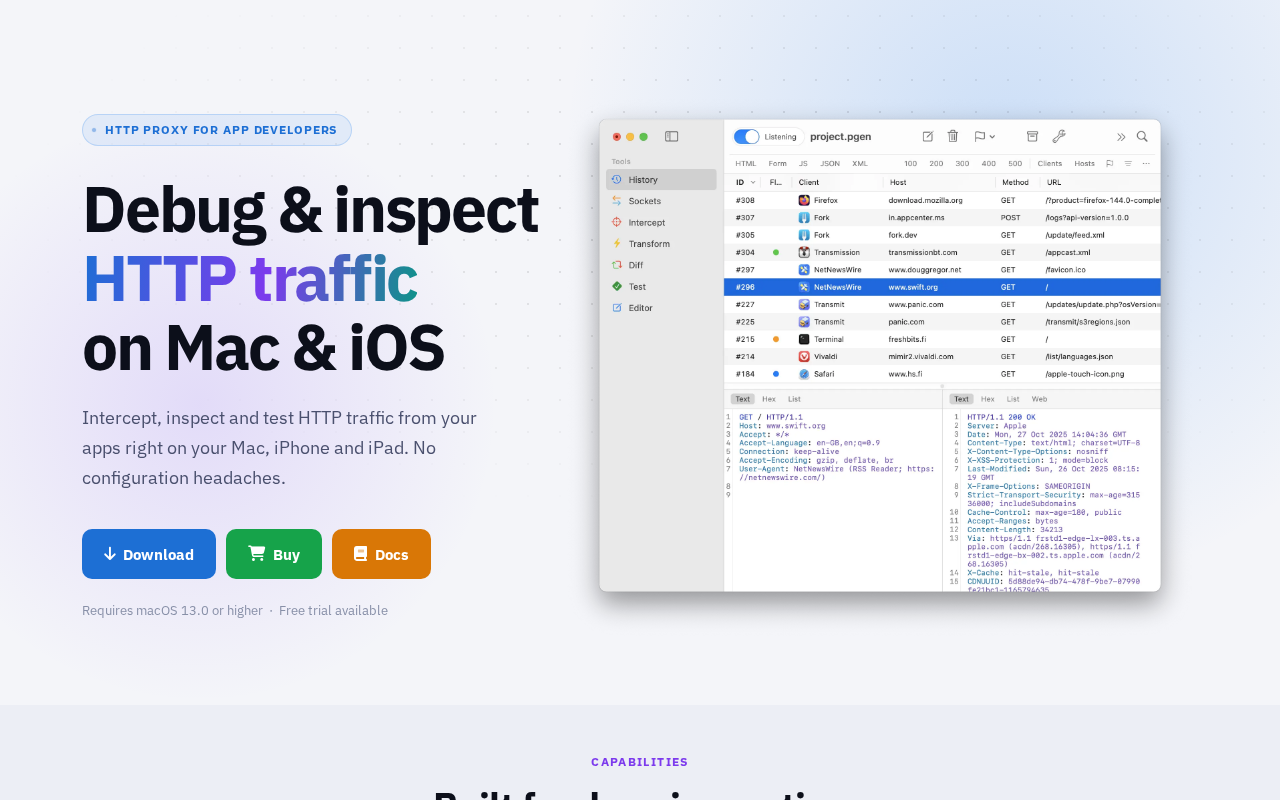The height and width of the screenshot is (800, 1280).
Task: Click the sidebar toggle icon
Action: click(x=671, y=137)
